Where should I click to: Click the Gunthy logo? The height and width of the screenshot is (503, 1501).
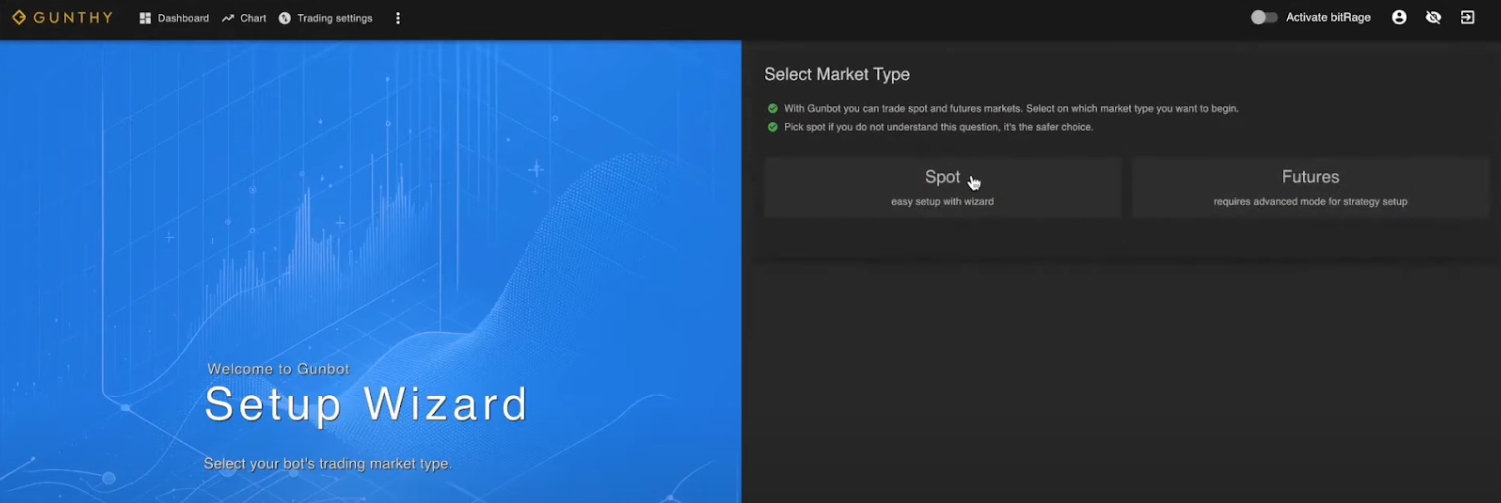[x=62, y=18]
